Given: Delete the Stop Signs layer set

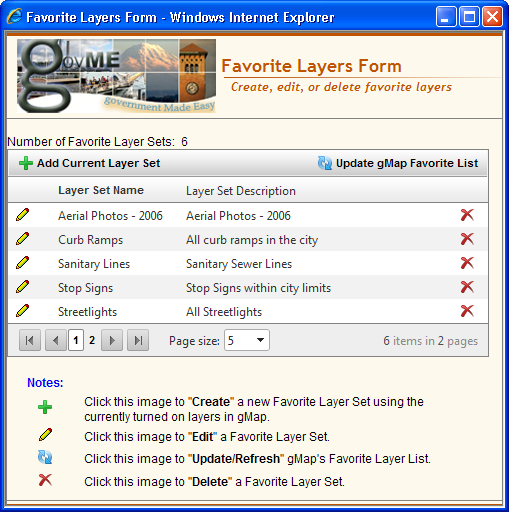Looking at the screenshot, I should coord(467,287).
